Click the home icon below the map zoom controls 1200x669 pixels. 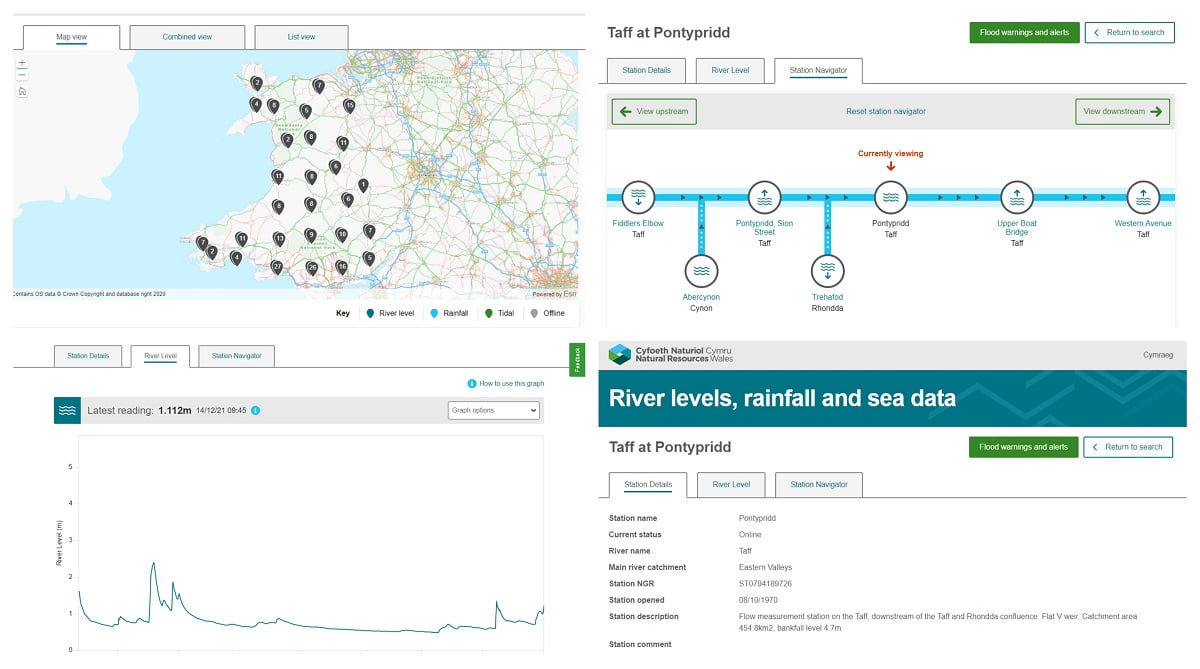coord(21,91)
